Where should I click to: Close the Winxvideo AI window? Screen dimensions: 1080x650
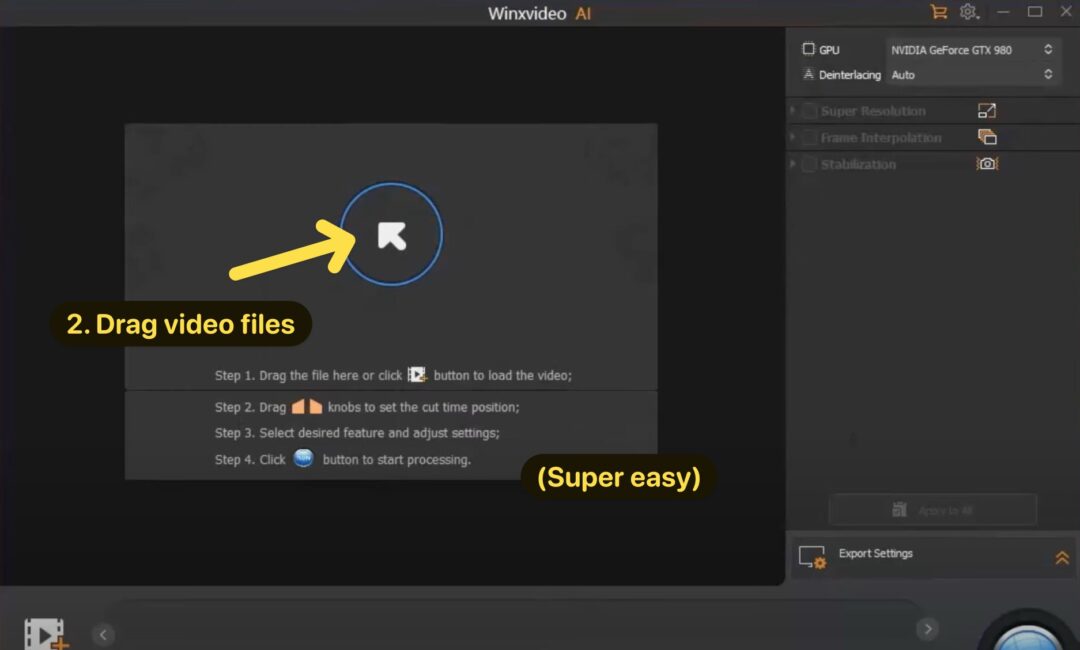coord(1066,11)
